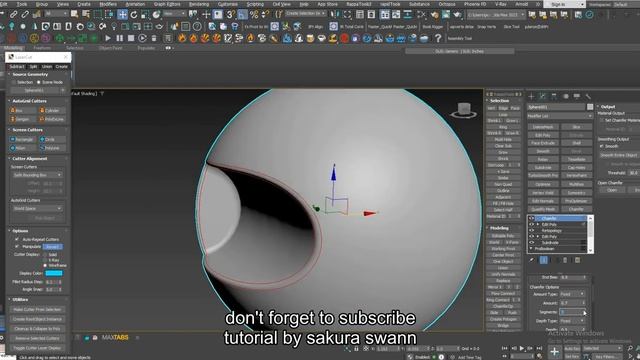Click the Pause button in third toolbar row
The width and height of the screenshot is (640, 360).
click(x=119, y=38)
